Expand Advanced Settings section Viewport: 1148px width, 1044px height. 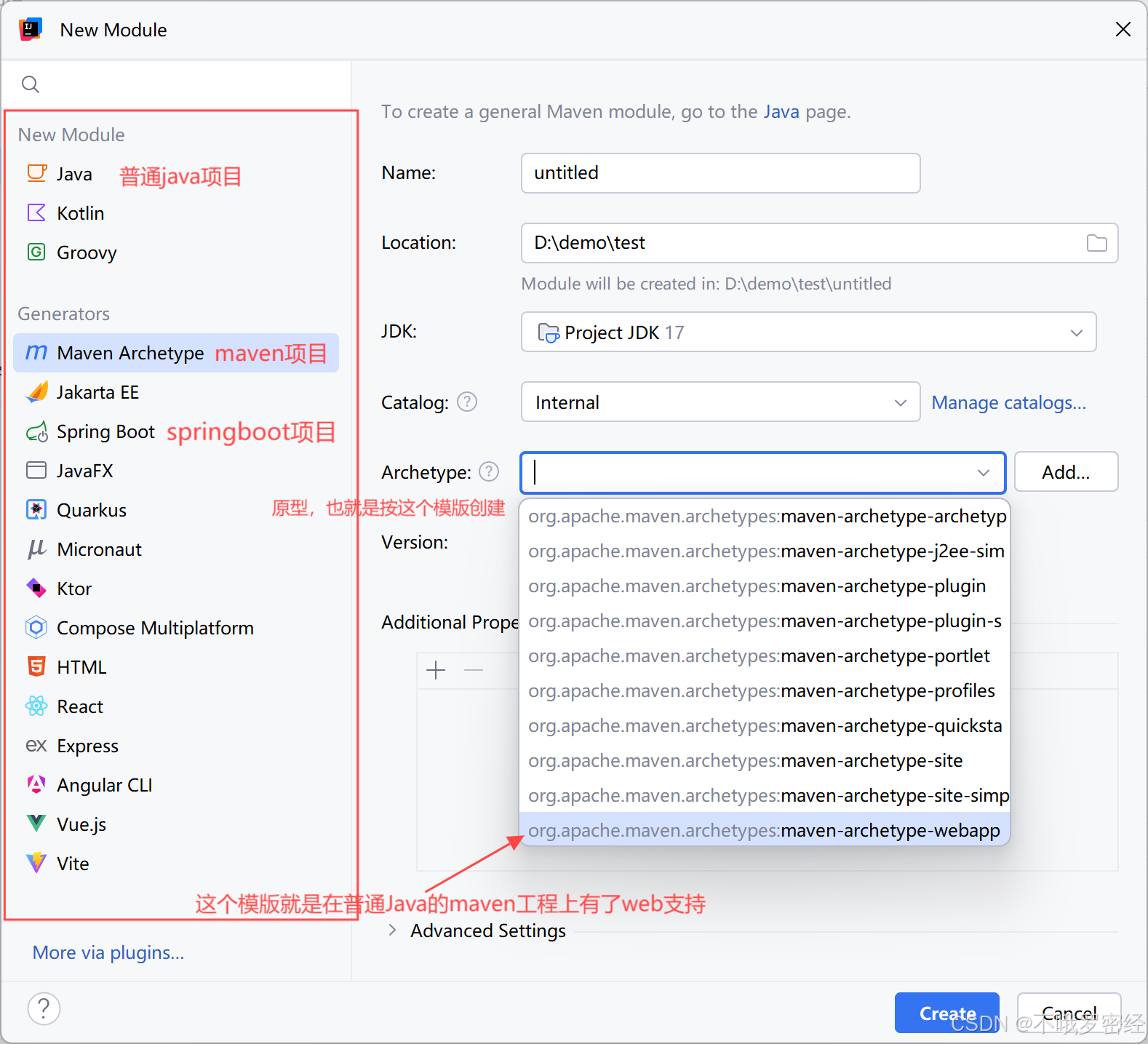[x=393, y=930]
